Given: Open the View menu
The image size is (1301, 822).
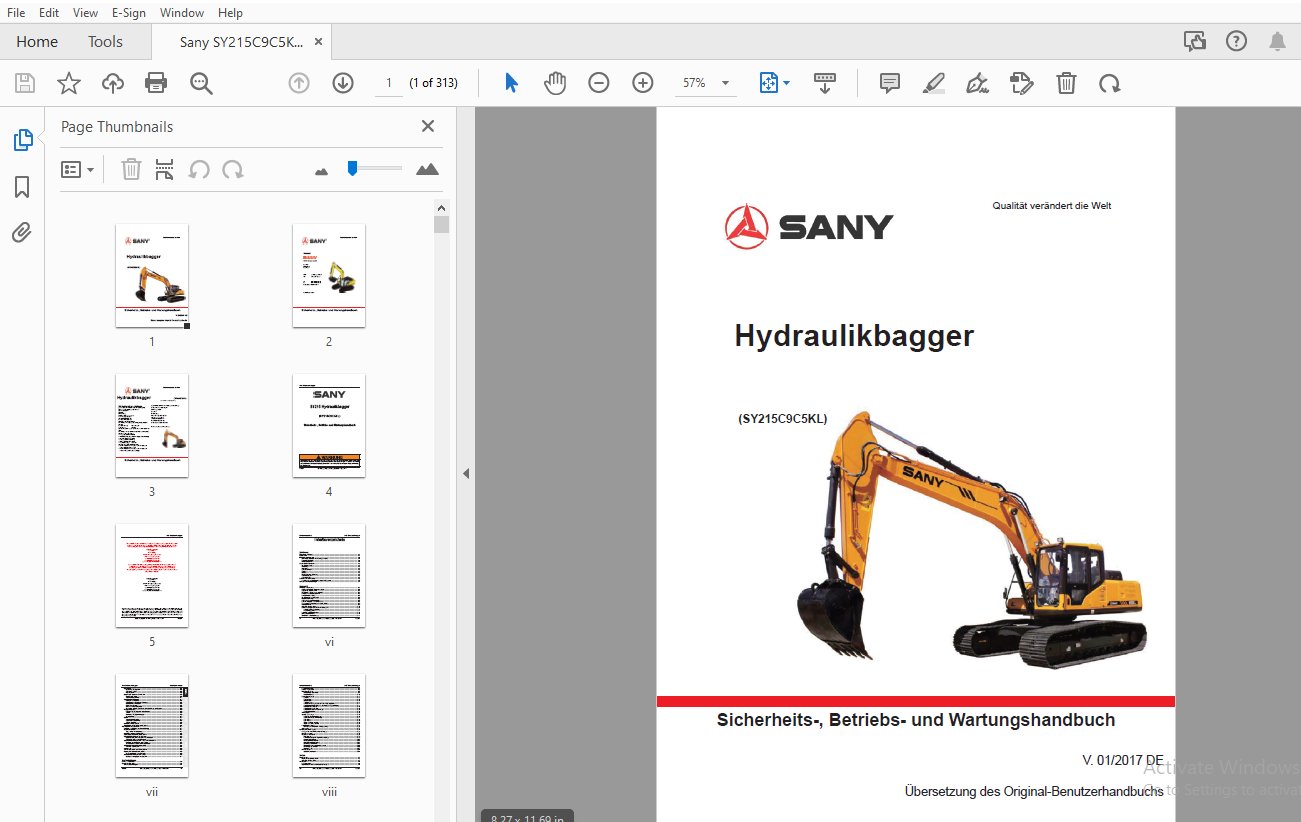Looking at the screenshot, I should tap(86, 13).
